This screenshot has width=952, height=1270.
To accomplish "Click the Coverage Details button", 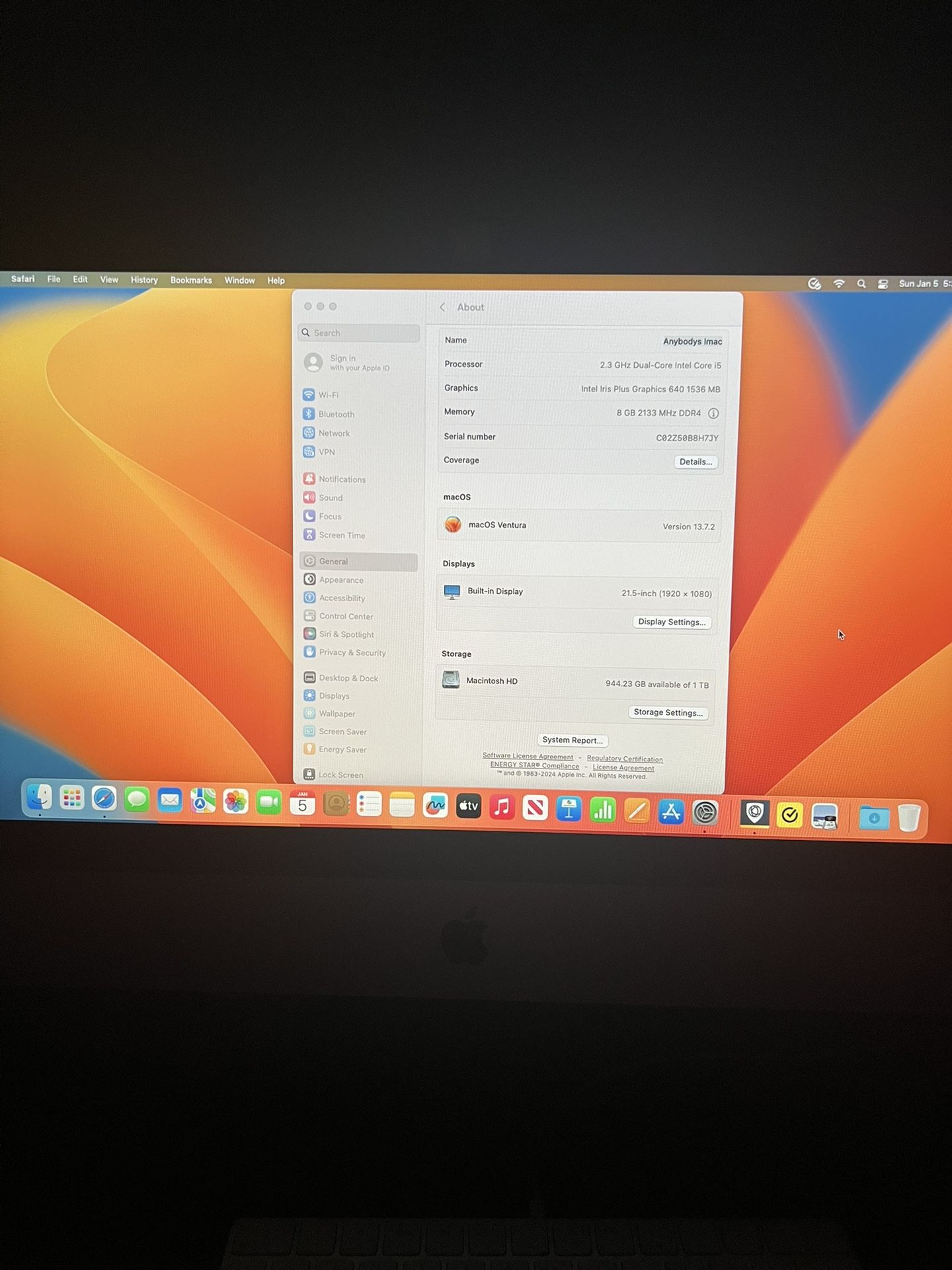I will pyautogui.click(x=696, y=462).
